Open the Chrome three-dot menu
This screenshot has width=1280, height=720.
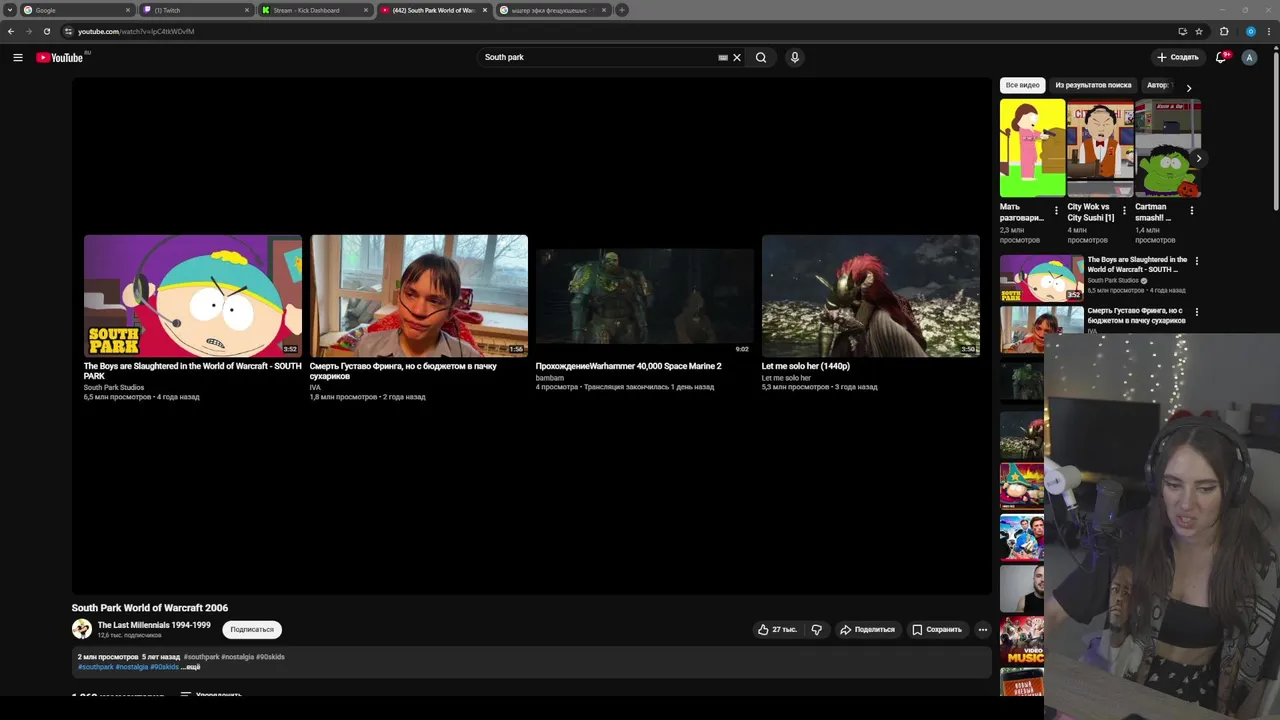[1270, 31]
